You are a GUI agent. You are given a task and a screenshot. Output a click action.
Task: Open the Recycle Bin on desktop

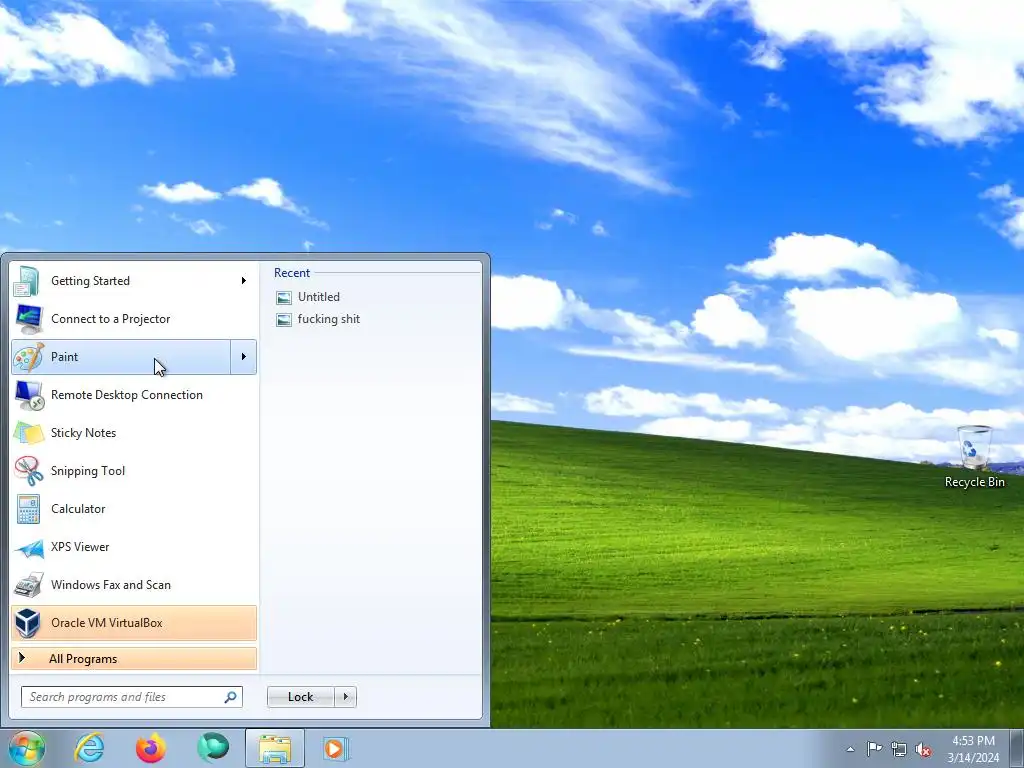[974, 456]
